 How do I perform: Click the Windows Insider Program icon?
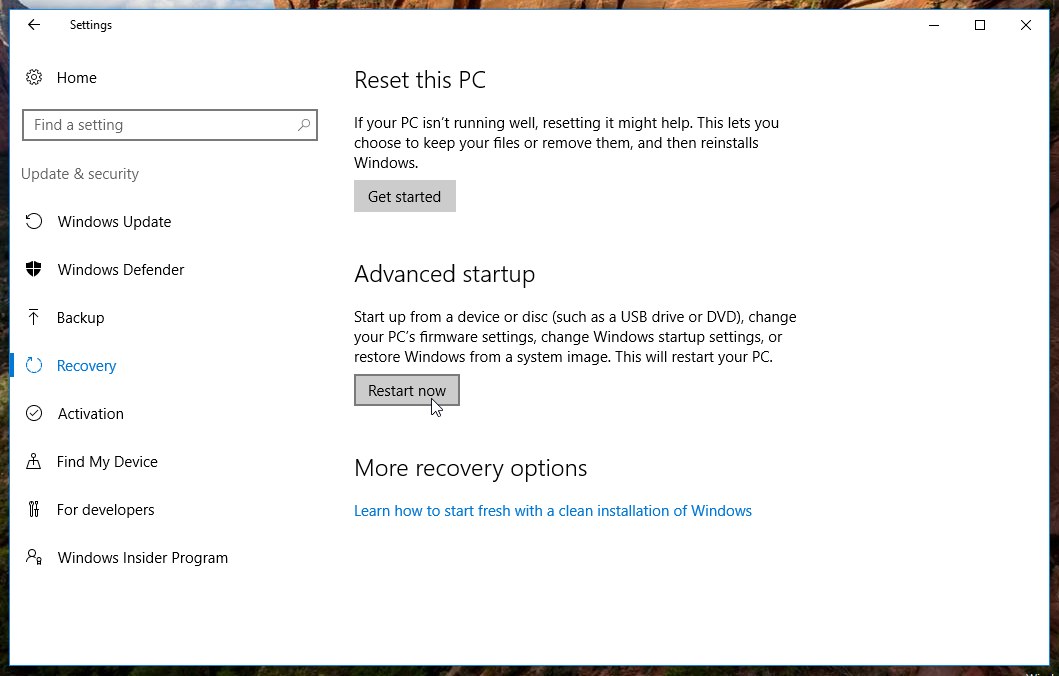click(x=34, y=557)
